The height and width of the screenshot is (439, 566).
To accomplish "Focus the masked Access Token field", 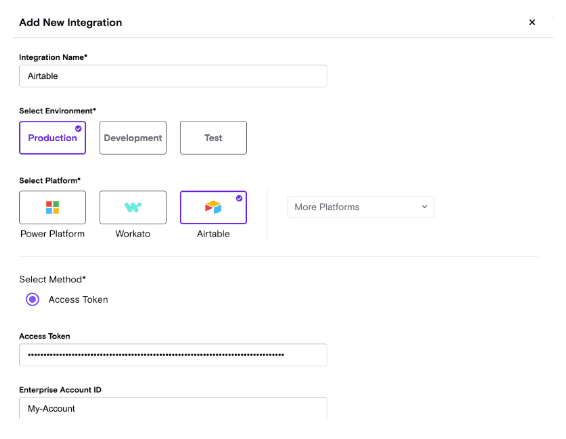I will pyautogui.click(x=173, y=355).
